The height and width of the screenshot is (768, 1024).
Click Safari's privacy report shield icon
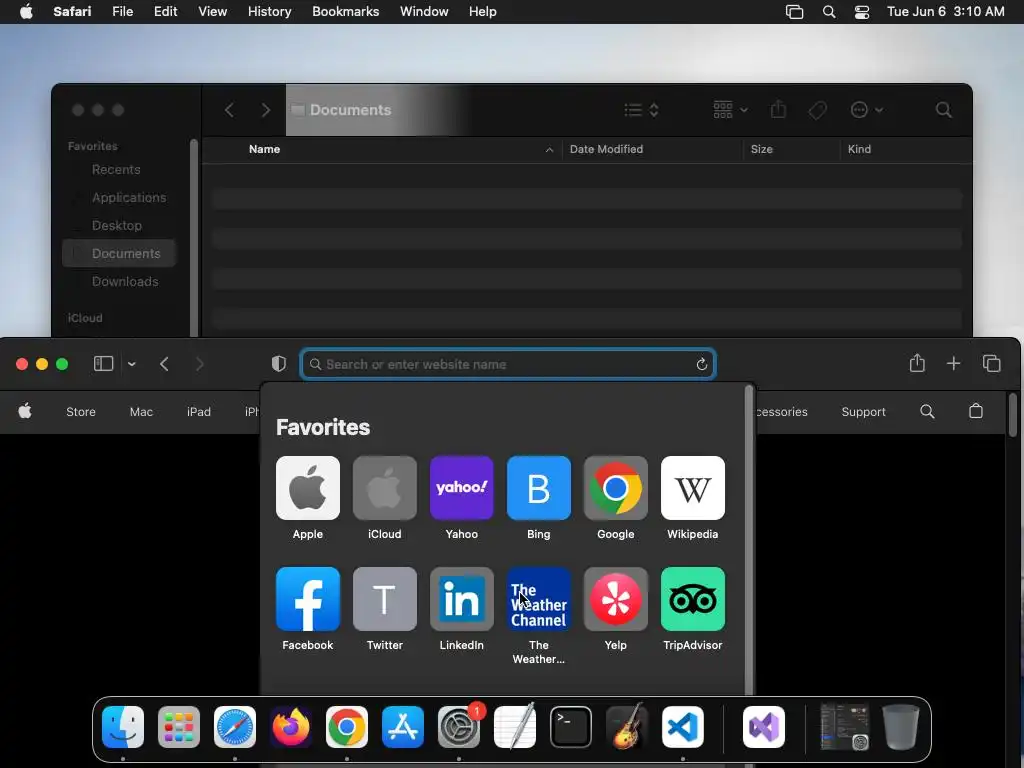[x=279, y=364]
